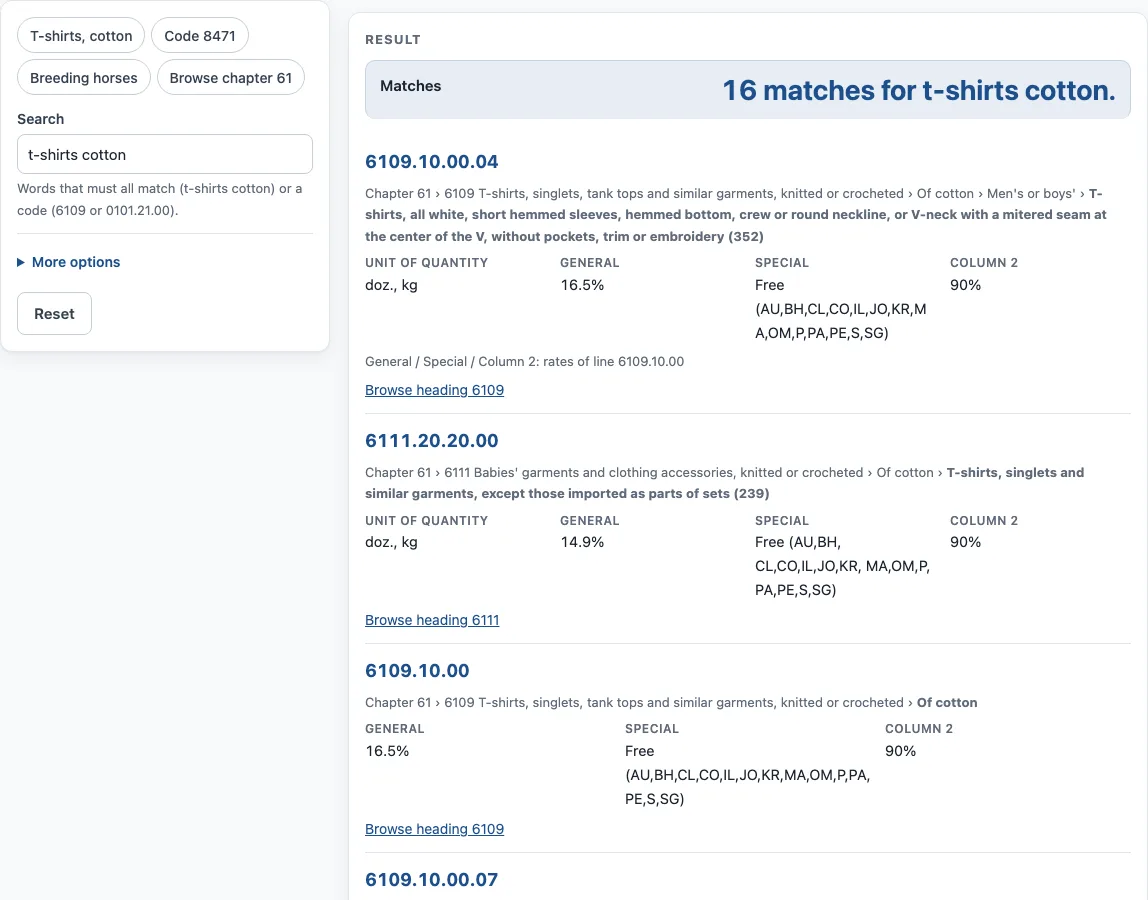1148x900 pixels.
Task: Click the Reset button
Action: [x=54, y=313]
